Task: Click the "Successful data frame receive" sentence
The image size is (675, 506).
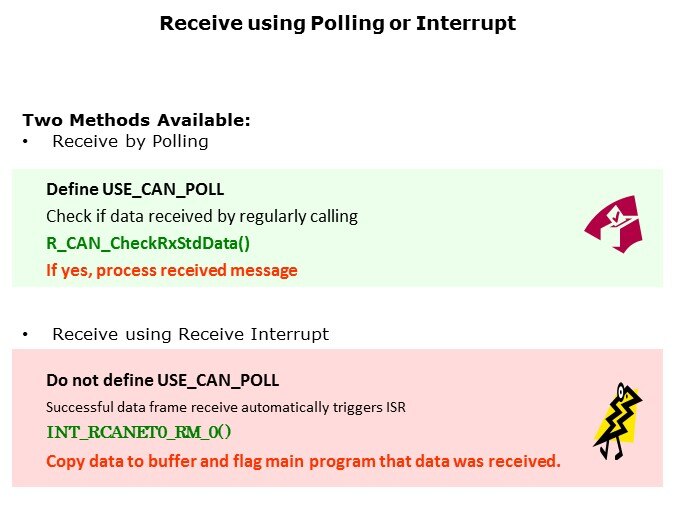Action: [x=225, y=407]
